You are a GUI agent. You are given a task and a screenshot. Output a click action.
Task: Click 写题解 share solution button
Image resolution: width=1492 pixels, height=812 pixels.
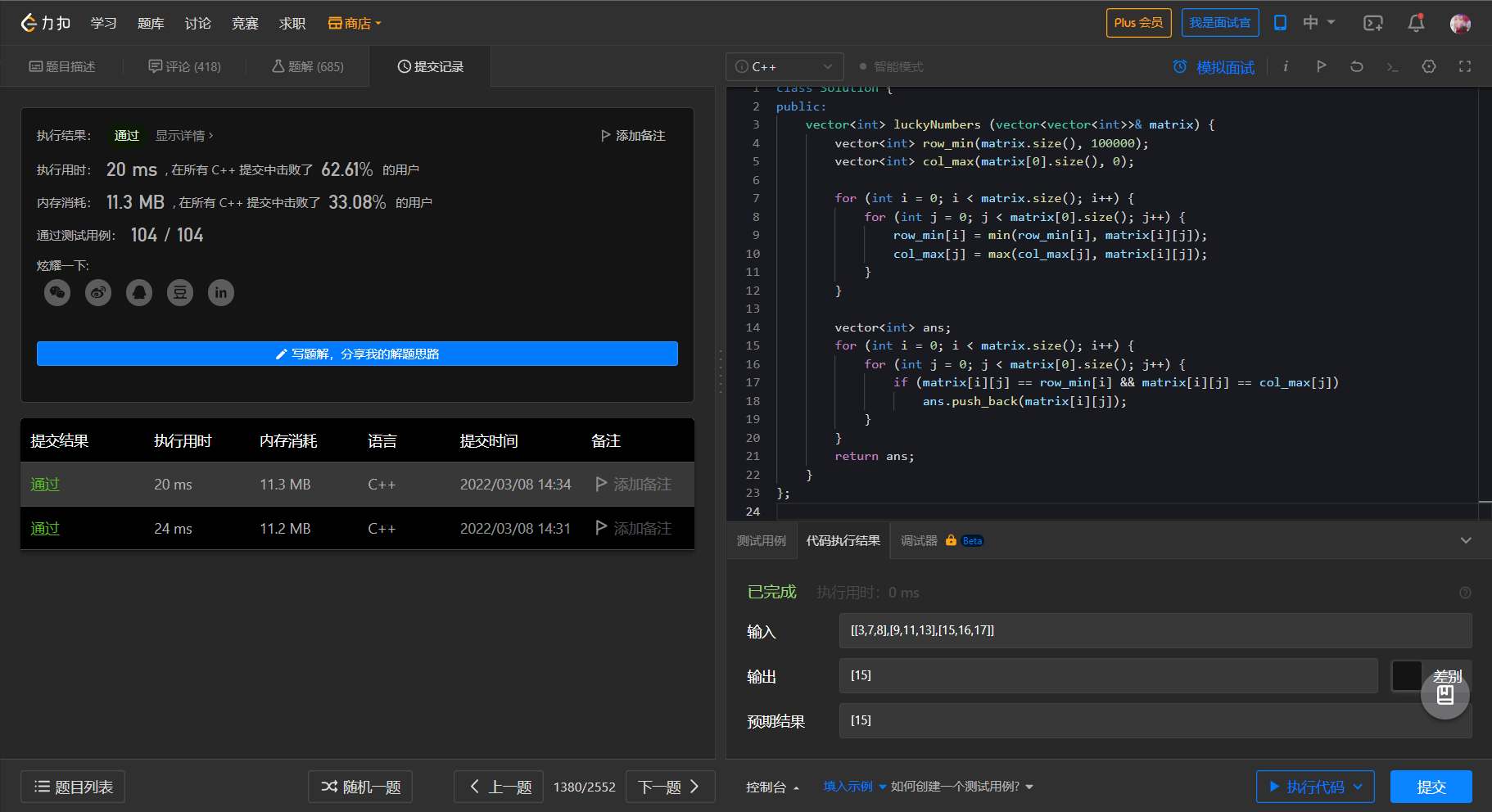357,354
